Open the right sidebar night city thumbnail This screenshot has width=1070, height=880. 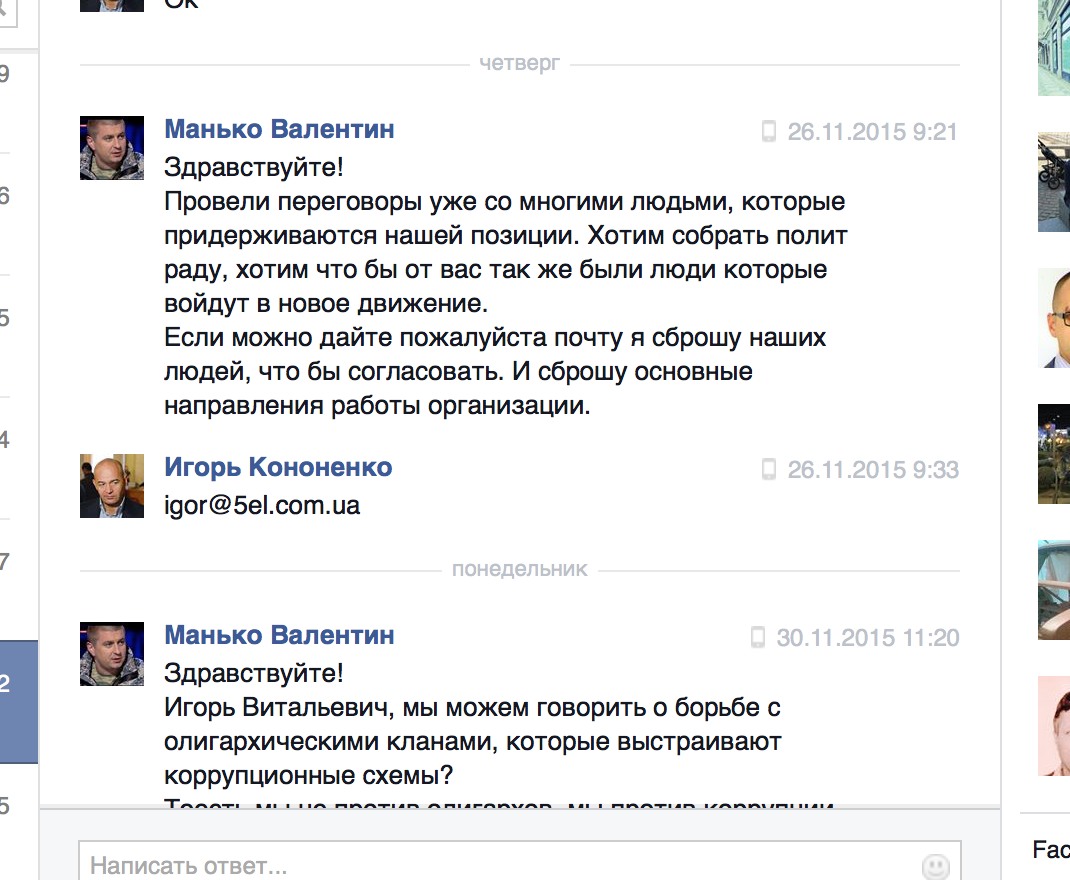1054,454
